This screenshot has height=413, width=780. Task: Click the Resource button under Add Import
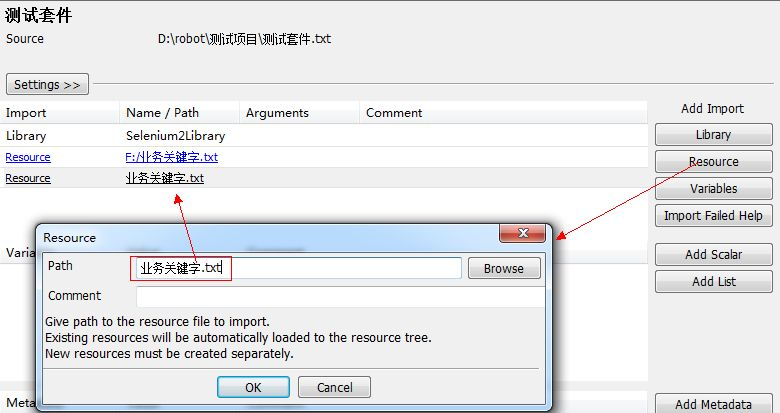[713, 162]
